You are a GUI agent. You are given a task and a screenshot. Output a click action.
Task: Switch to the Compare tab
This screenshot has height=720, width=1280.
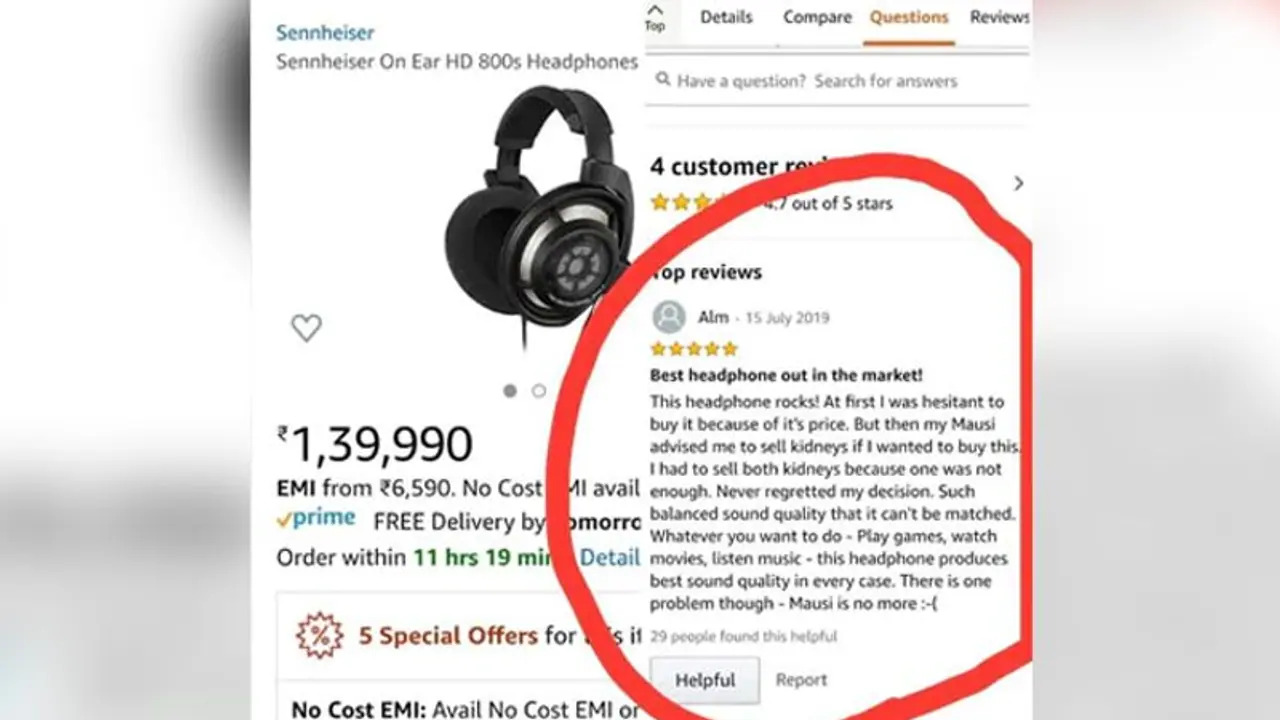pyautogui.click(x=817, y=17)
